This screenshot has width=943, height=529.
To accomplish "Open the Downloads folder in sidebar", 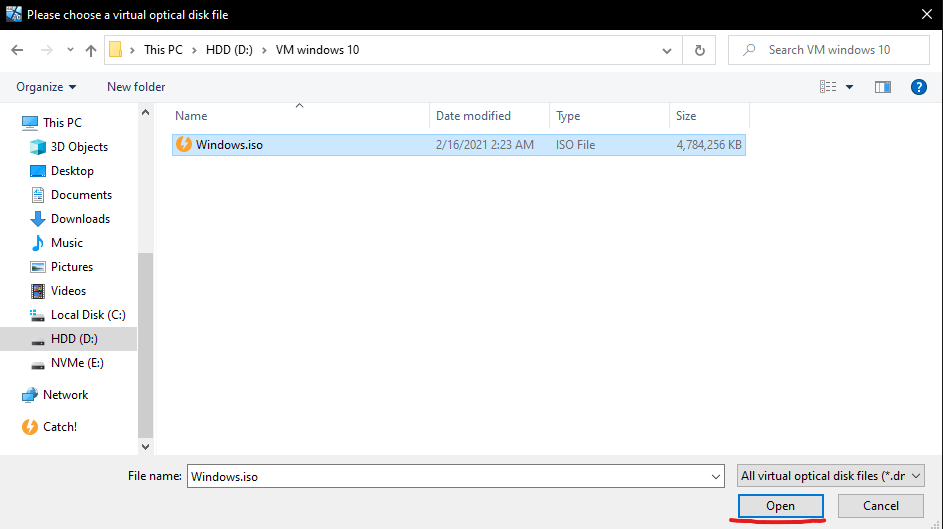I will tap(80, 219).
